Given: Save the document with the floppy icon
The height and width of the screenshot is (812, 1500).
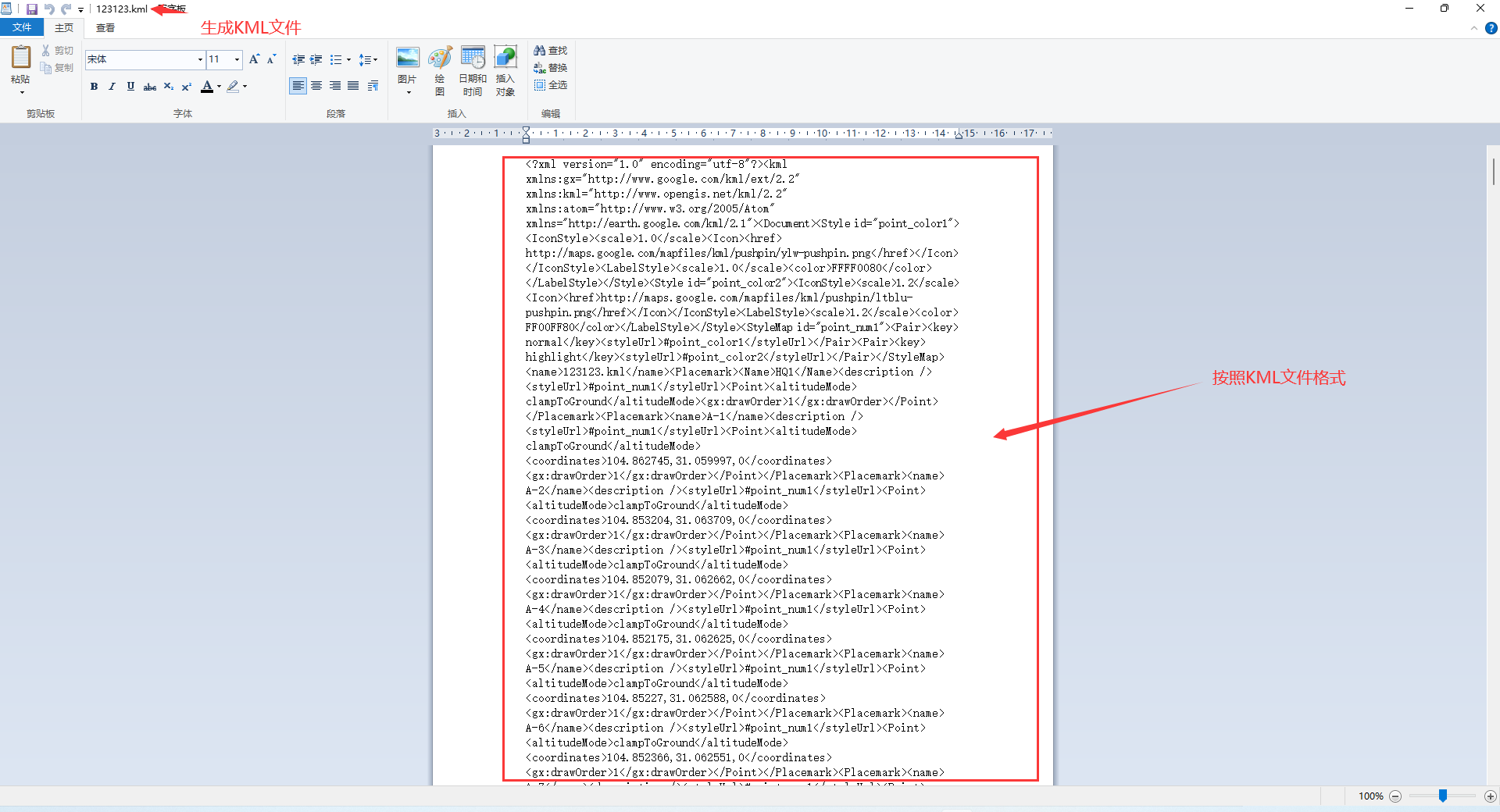Looking at the screenshot, I should [x=32, y=9].
